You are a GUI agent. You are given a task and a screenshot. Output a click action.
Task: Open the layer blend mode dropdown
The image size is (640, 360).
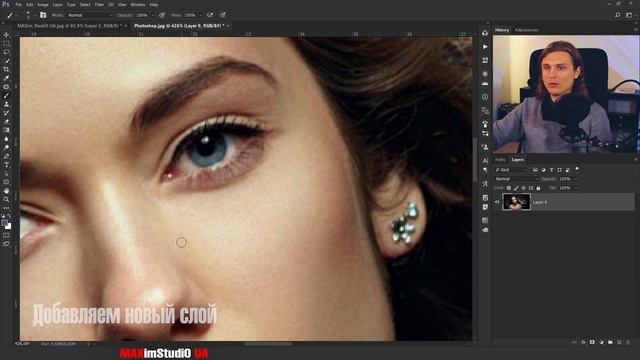(x=516, y=179)
